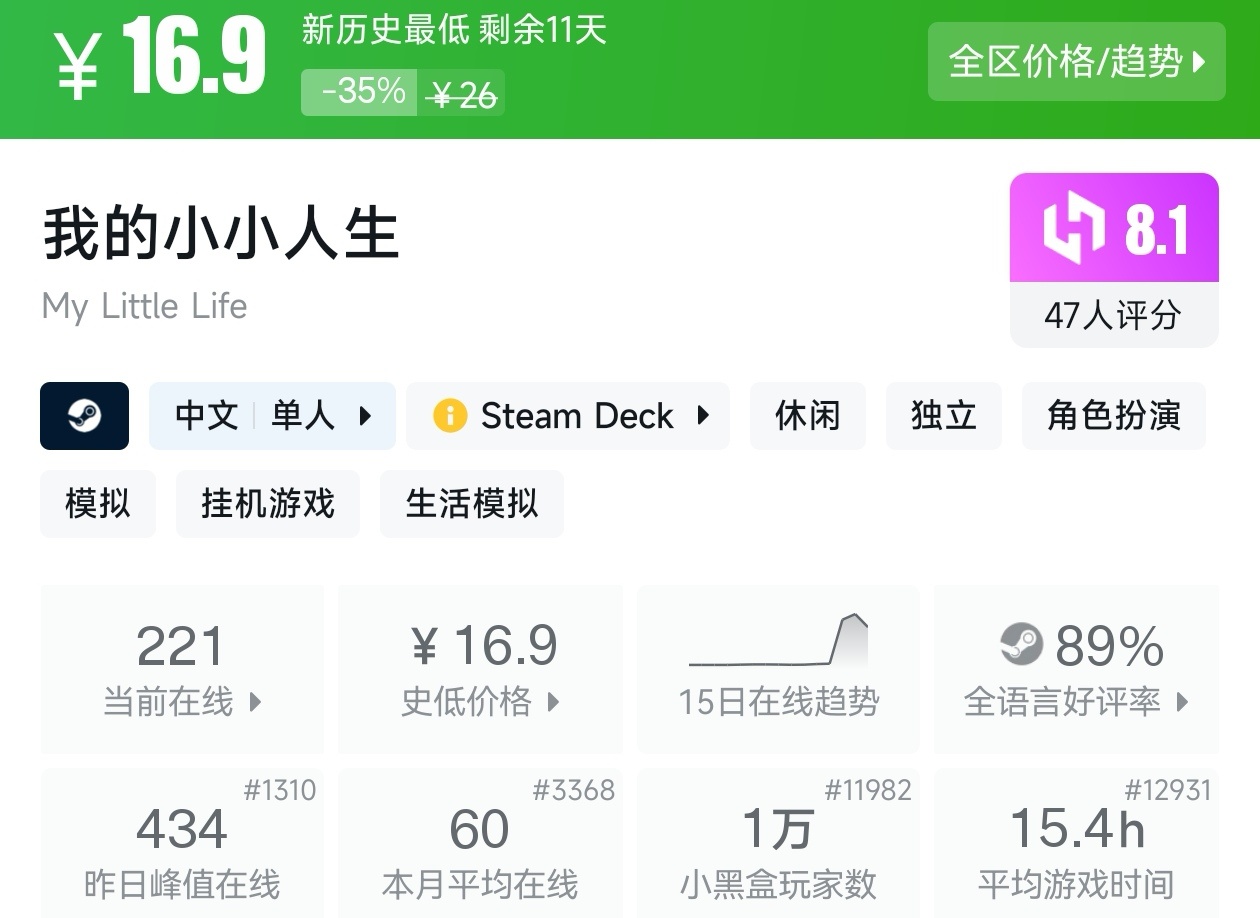This screenshot has width=1260, height=918.
Task: Click the yen symbol beside 16.9 header price
Action: [77, 67]
